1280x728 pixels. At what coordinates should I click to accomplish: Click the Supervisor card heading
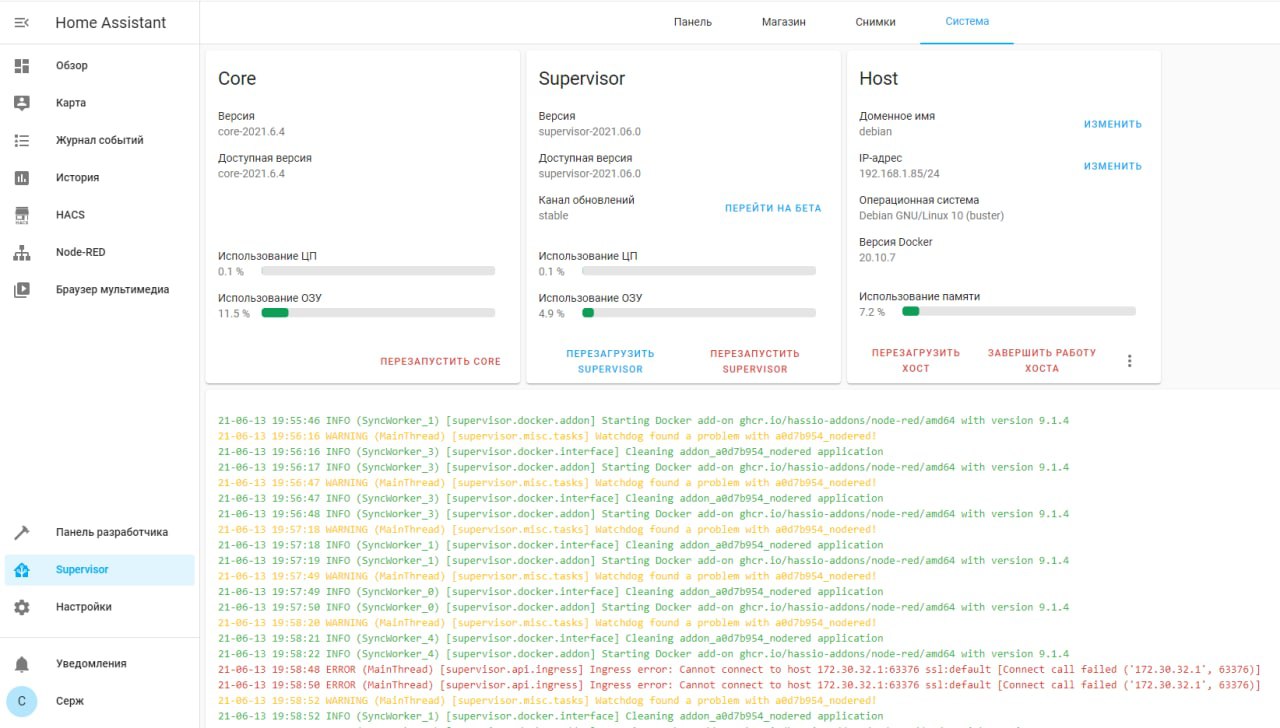tap(582, 78)
